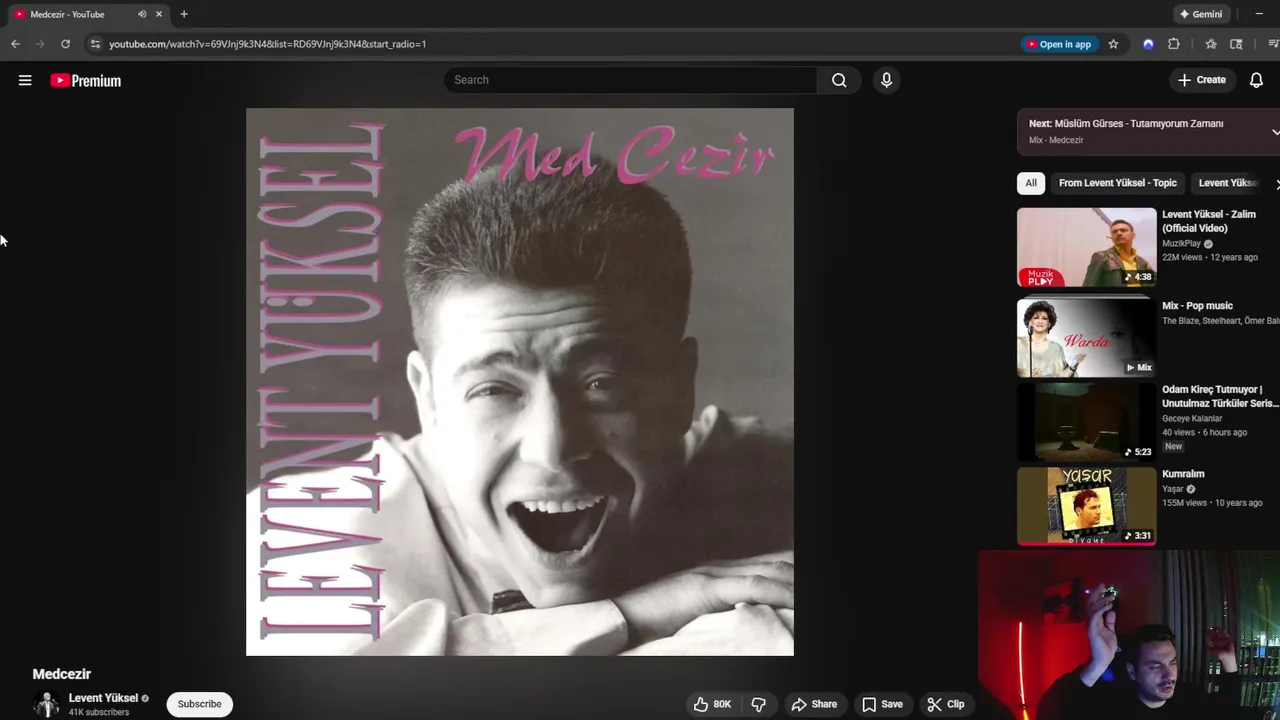
Task: Open Gemini in Chrome
Action: (1200, 14)
